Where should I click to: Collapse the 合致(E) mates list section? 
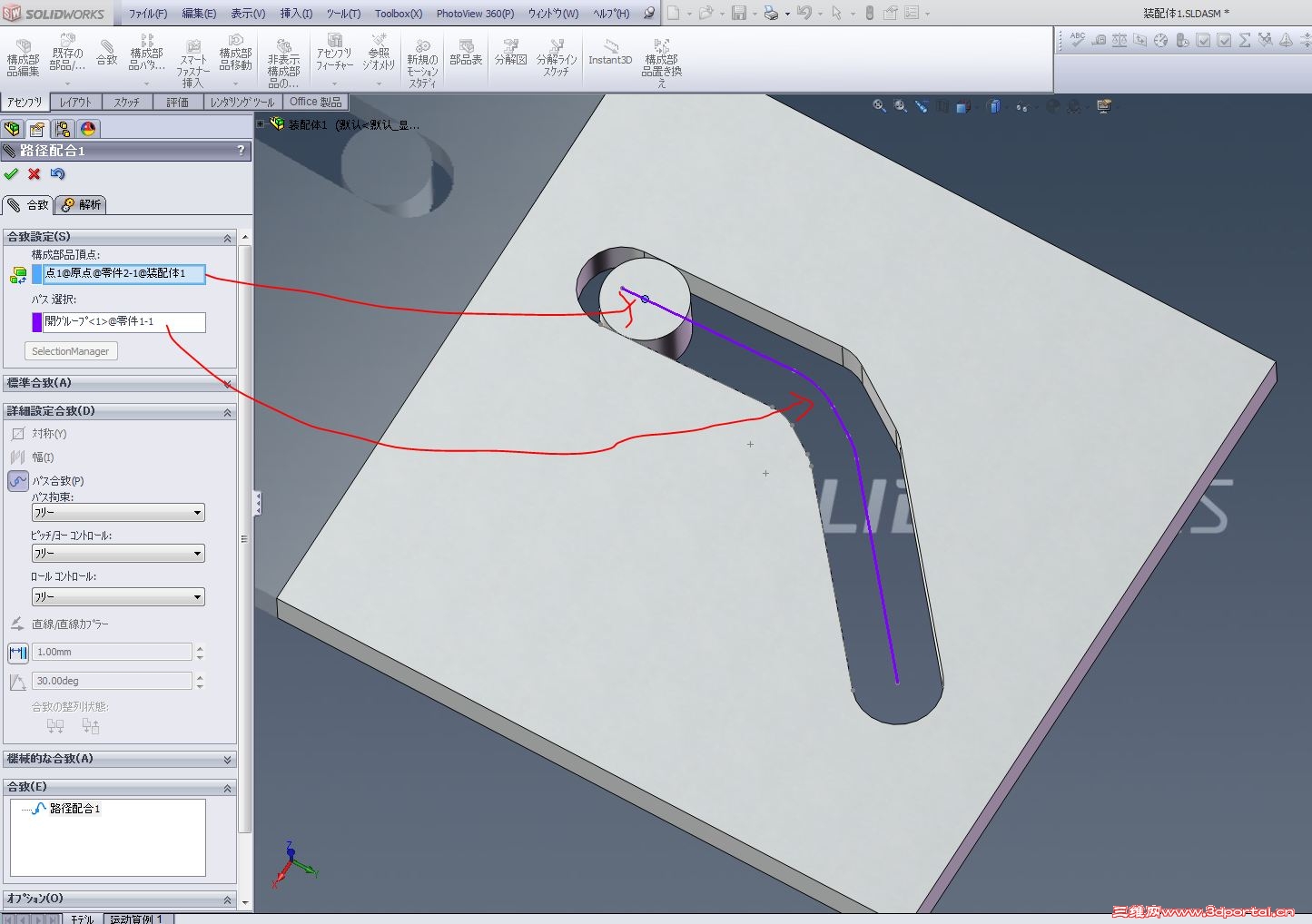pos(227,788)
